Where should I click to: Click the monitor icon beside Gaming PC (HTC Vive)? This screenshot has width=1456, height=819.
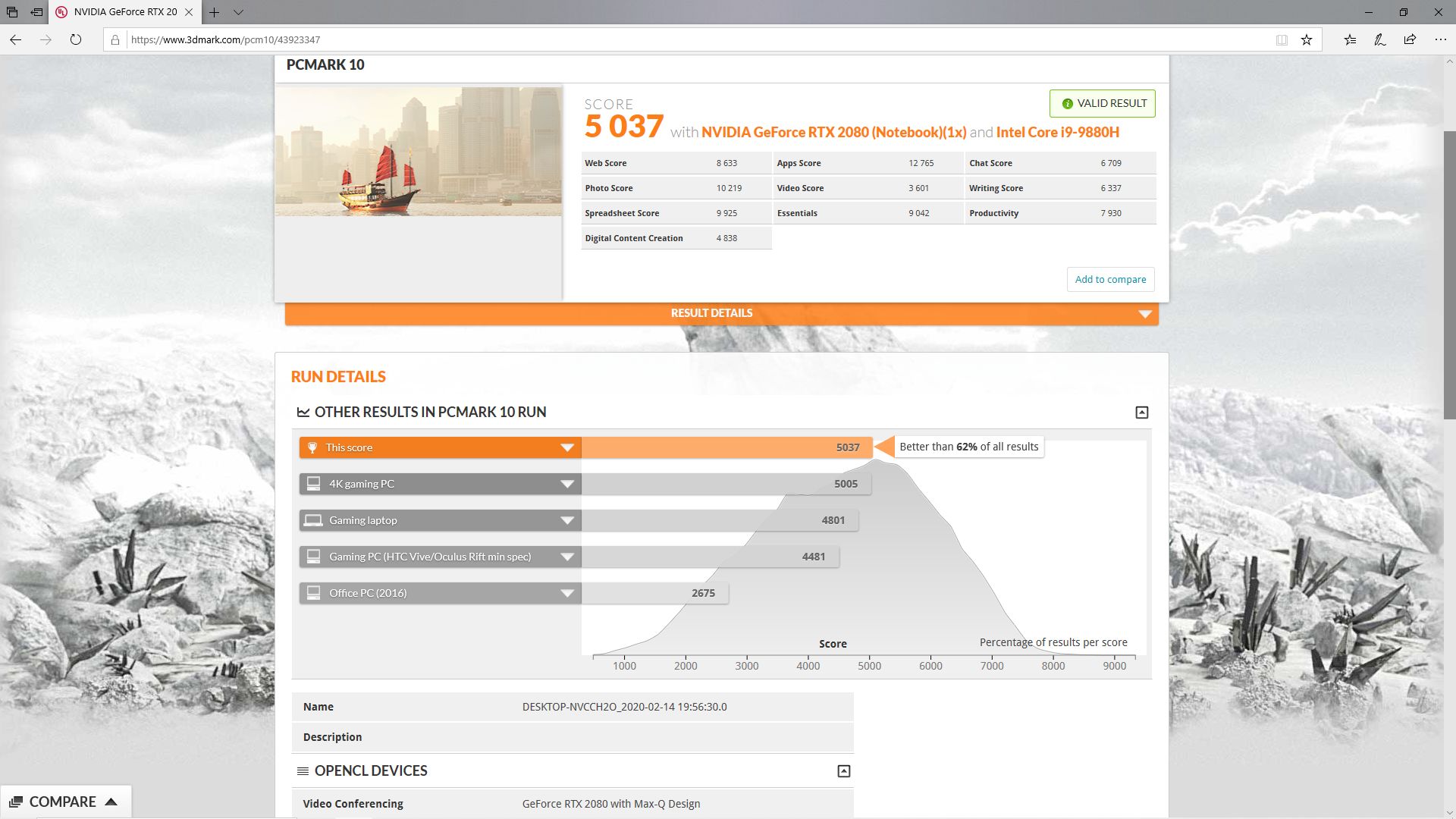(313, 557)
